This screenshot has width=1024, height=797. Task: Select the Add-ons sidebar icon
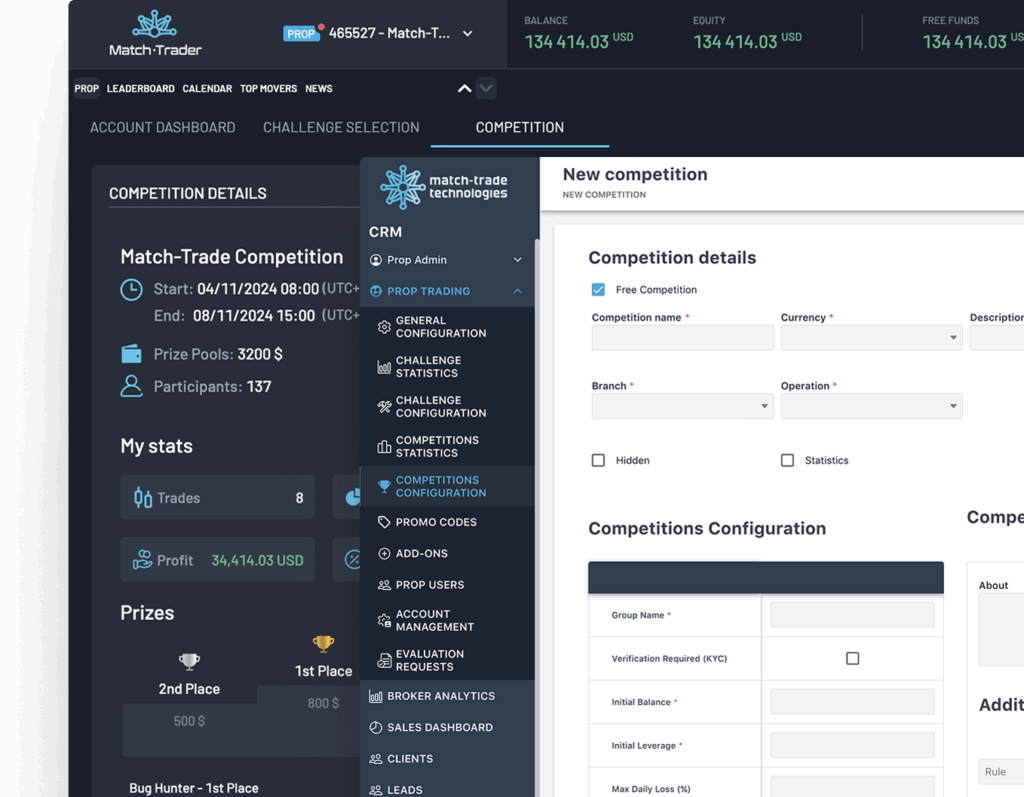pos(385,553)
